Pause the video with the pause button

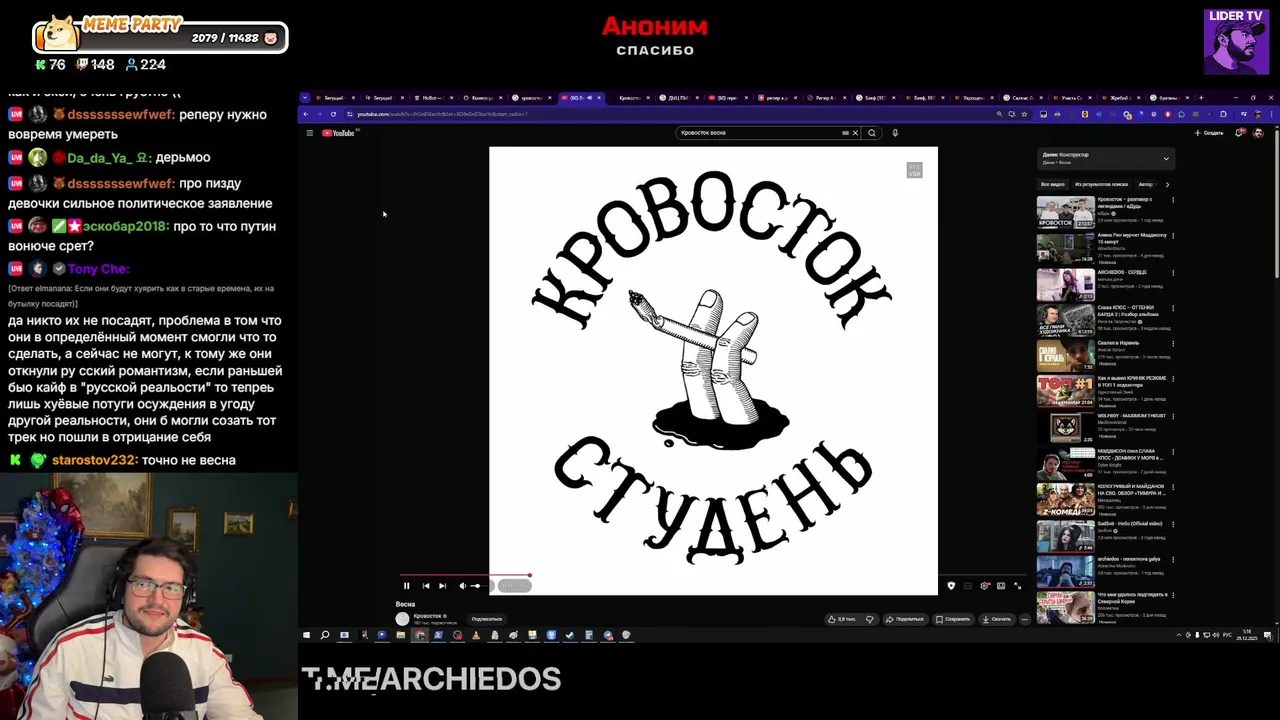tap(406, 586)
